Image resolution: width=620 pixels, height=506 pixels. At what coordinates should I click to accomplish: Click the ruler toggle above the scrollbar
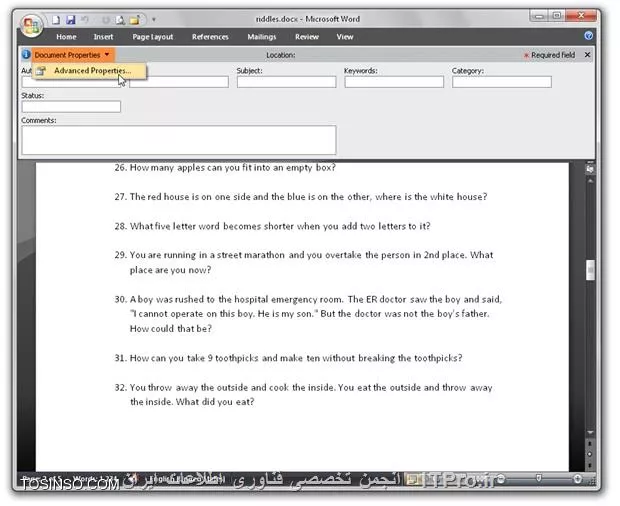(590, 169)
